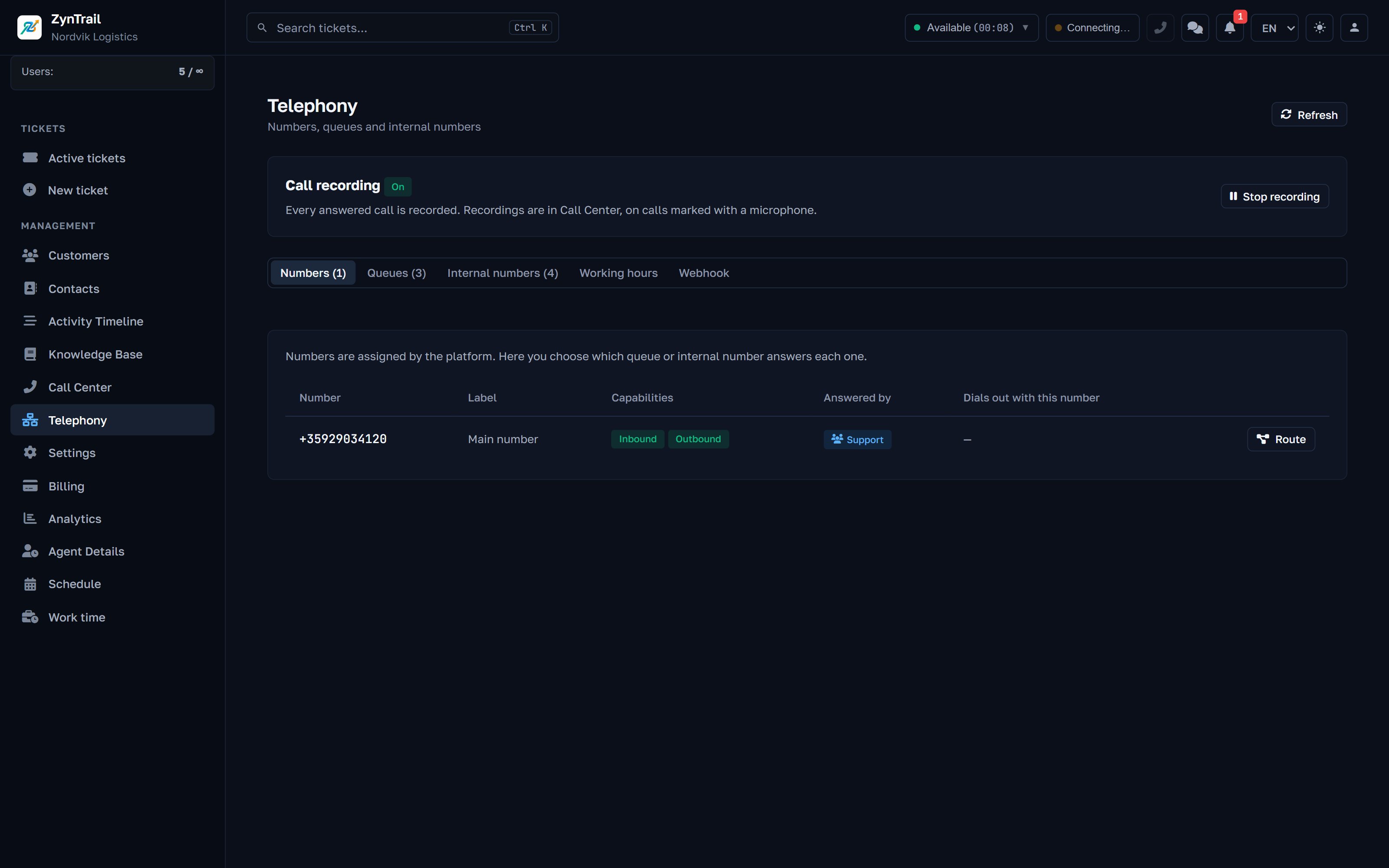The image size is (1389, 868).
Task: Click the Route button for +35929034120
Action: (1280, 439)
